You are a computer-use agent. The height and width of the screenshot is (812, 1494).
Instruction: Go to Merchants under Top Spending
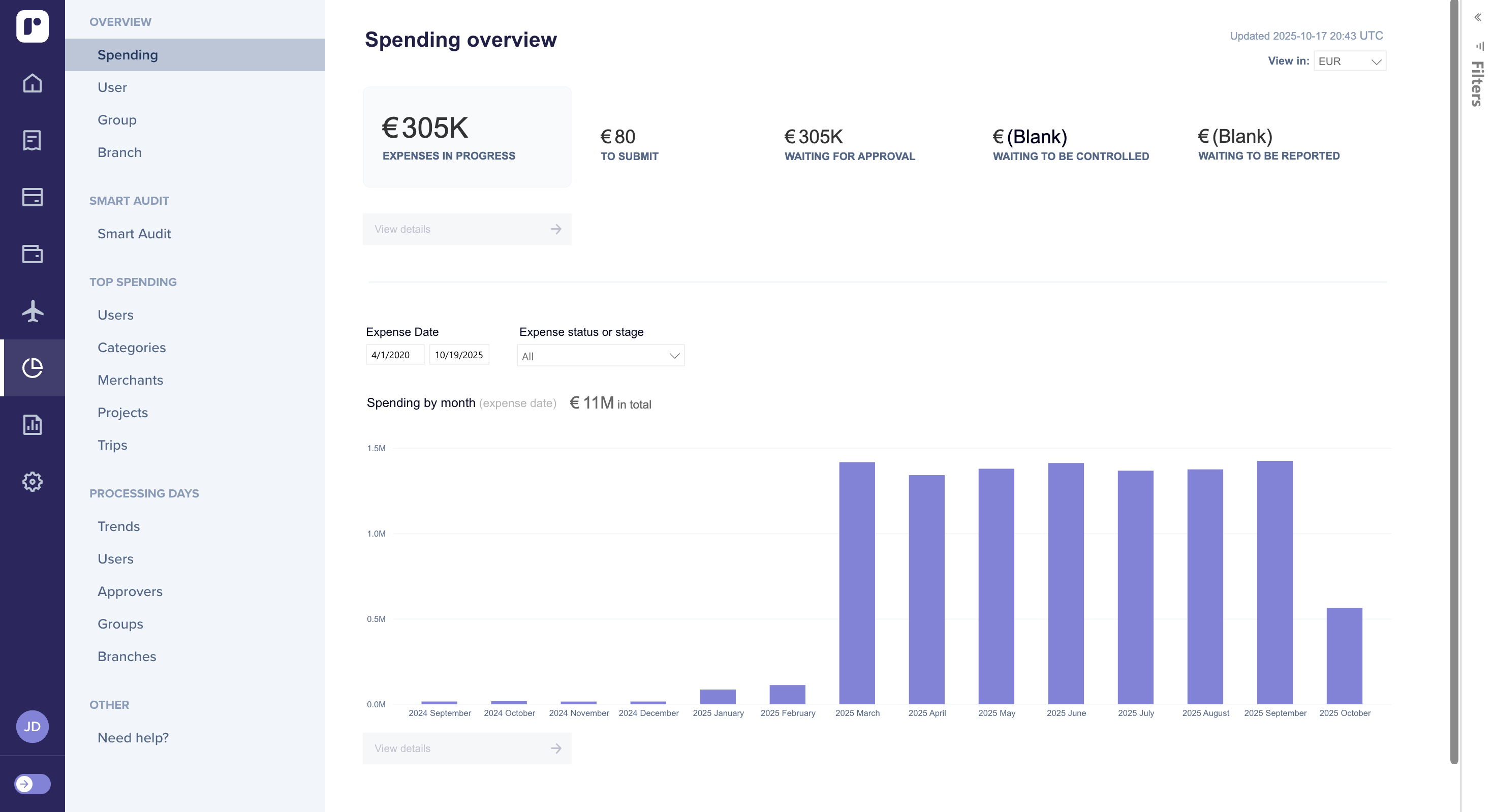click(x=130, y=380)
